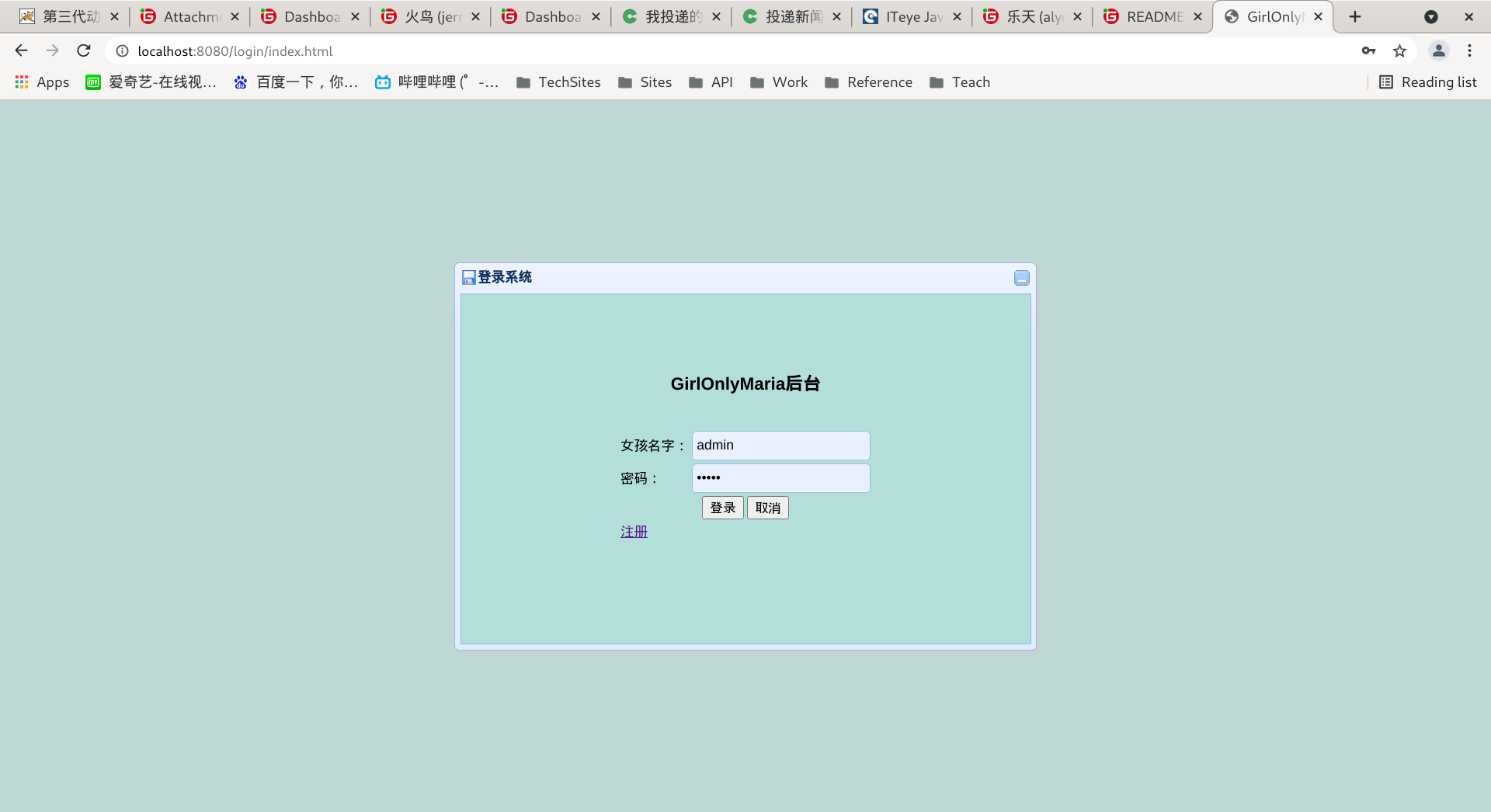The width and height of the screenshot is (1491, 812).
Task: Focus the 密码 password field
Action: click(780, 478)
